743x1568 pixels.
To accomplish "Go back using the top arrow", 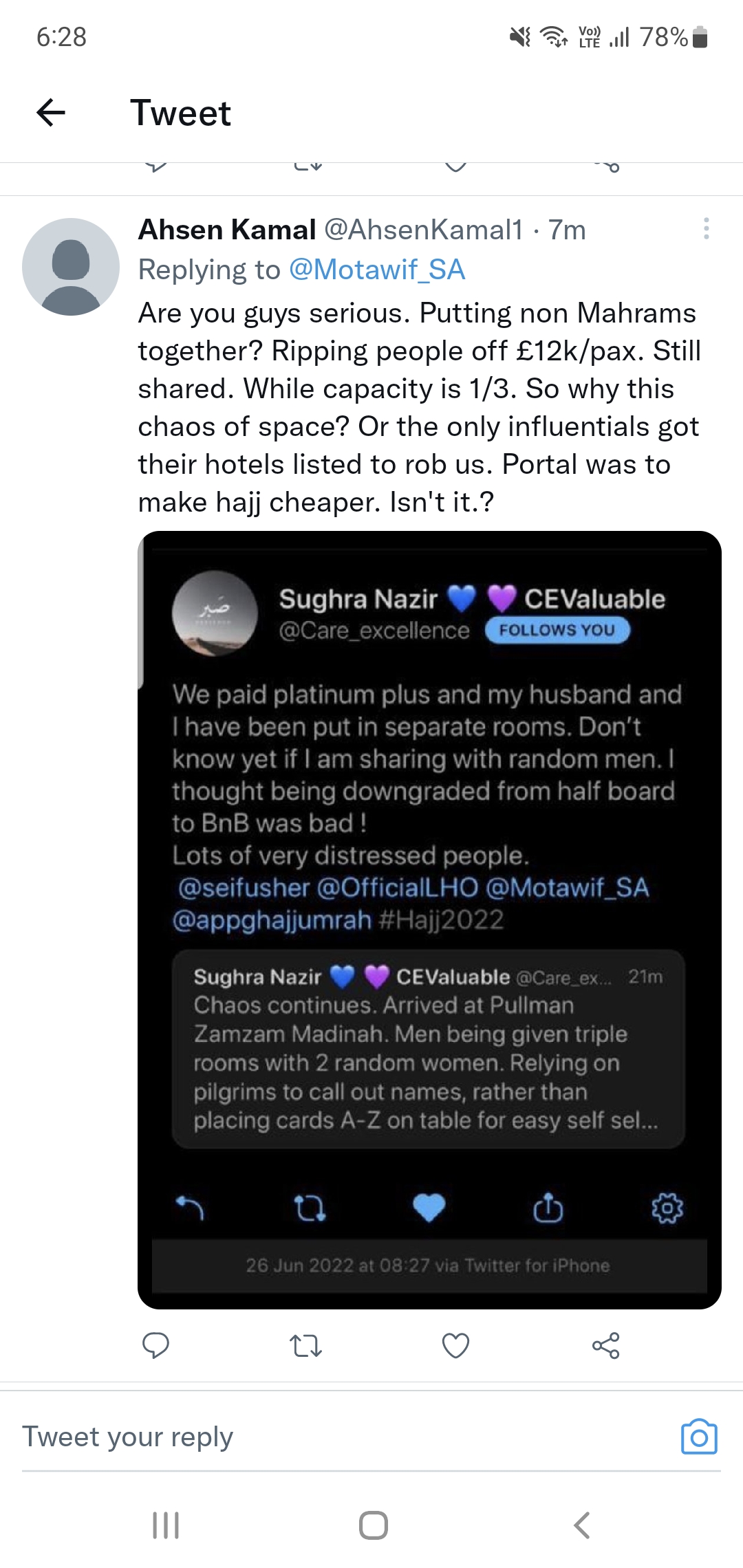I will (x=51, y=113).
